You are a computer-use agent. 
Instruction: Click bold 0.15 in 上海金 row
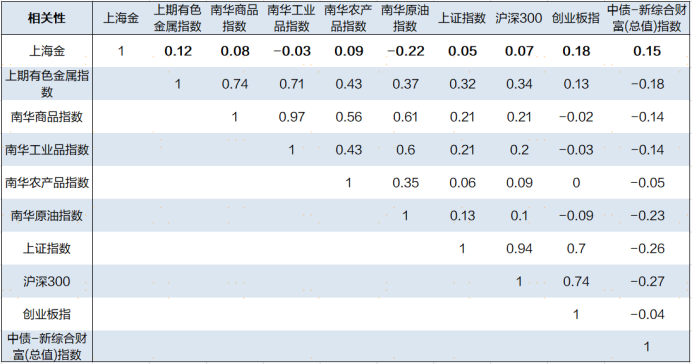pyautogui.click(x=647, y=51)
